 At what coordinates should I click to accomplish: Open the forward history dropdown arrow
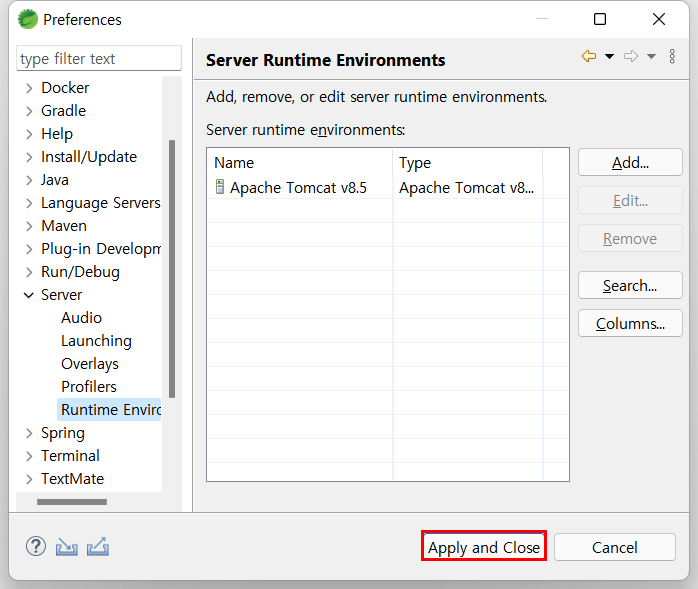pyautogui.click(x=651, y=57)
